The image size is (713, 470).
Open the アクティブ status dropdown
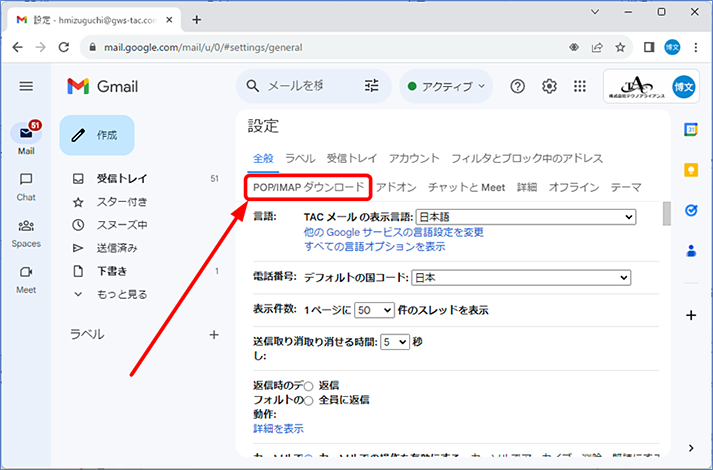[x=446, y=86]
